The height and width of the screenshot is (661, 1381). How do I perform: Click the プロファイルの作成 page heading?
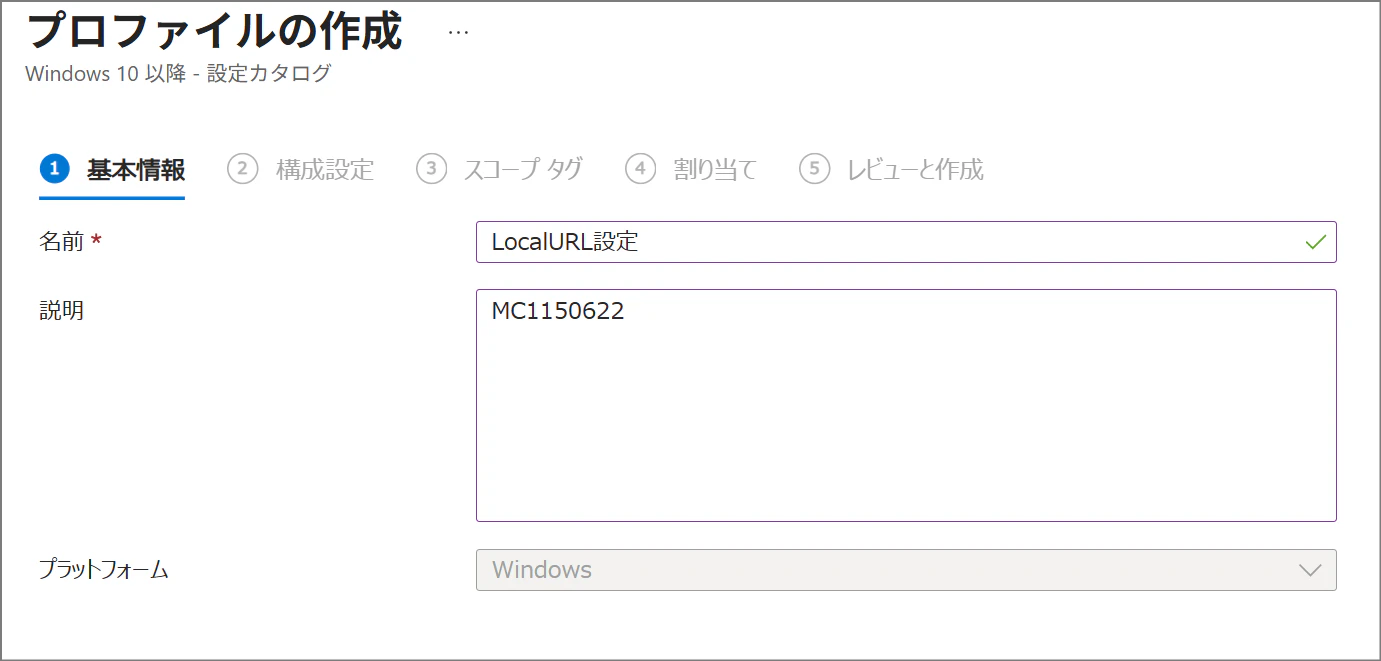[214, 31]
